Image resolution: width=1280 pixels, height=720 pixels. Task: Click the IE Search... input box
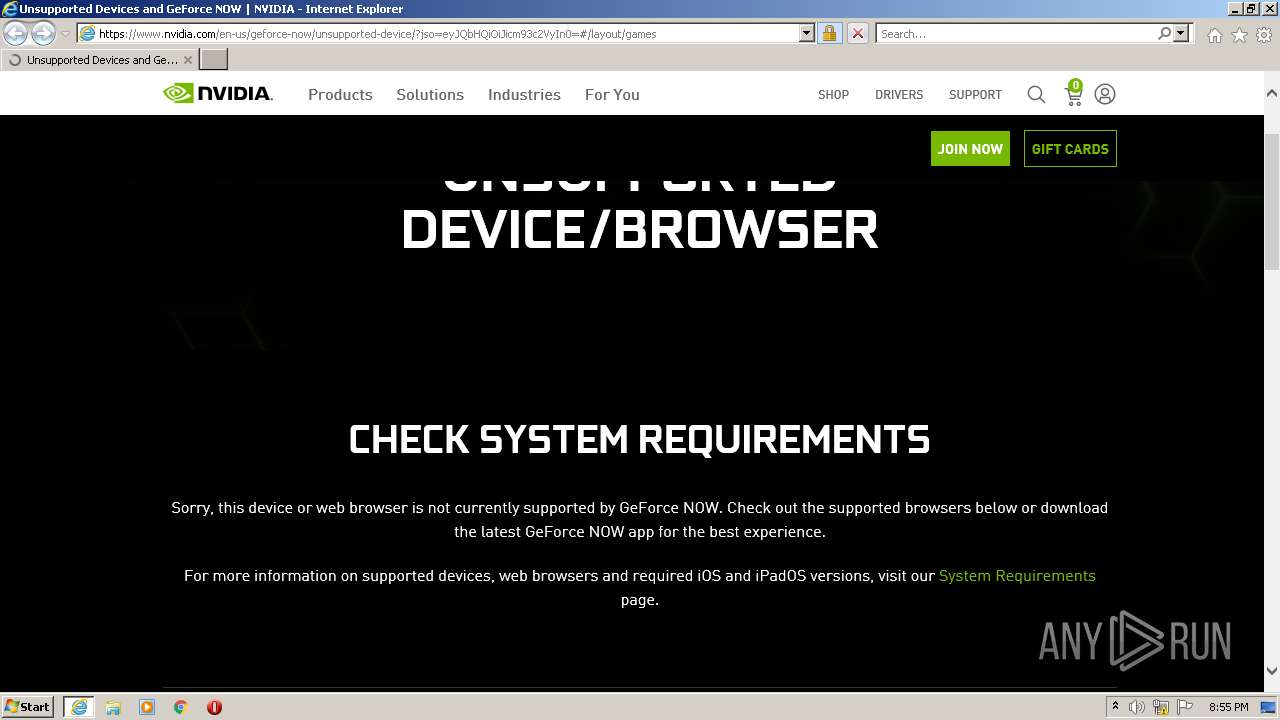click(1015, 33)
